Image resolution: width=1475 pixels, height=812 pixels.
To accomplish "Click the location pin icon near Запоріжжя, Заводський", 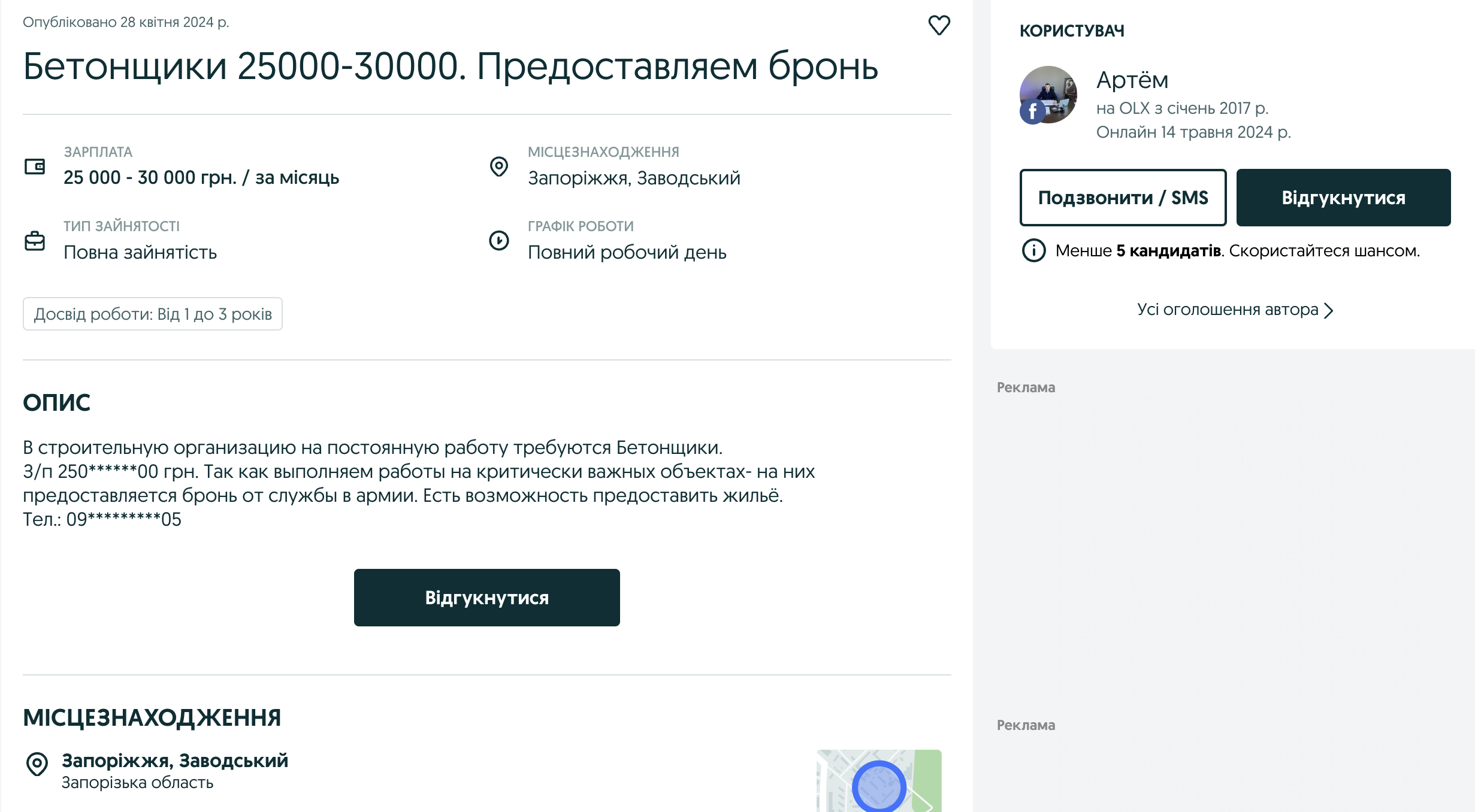I will pos(498,166).
